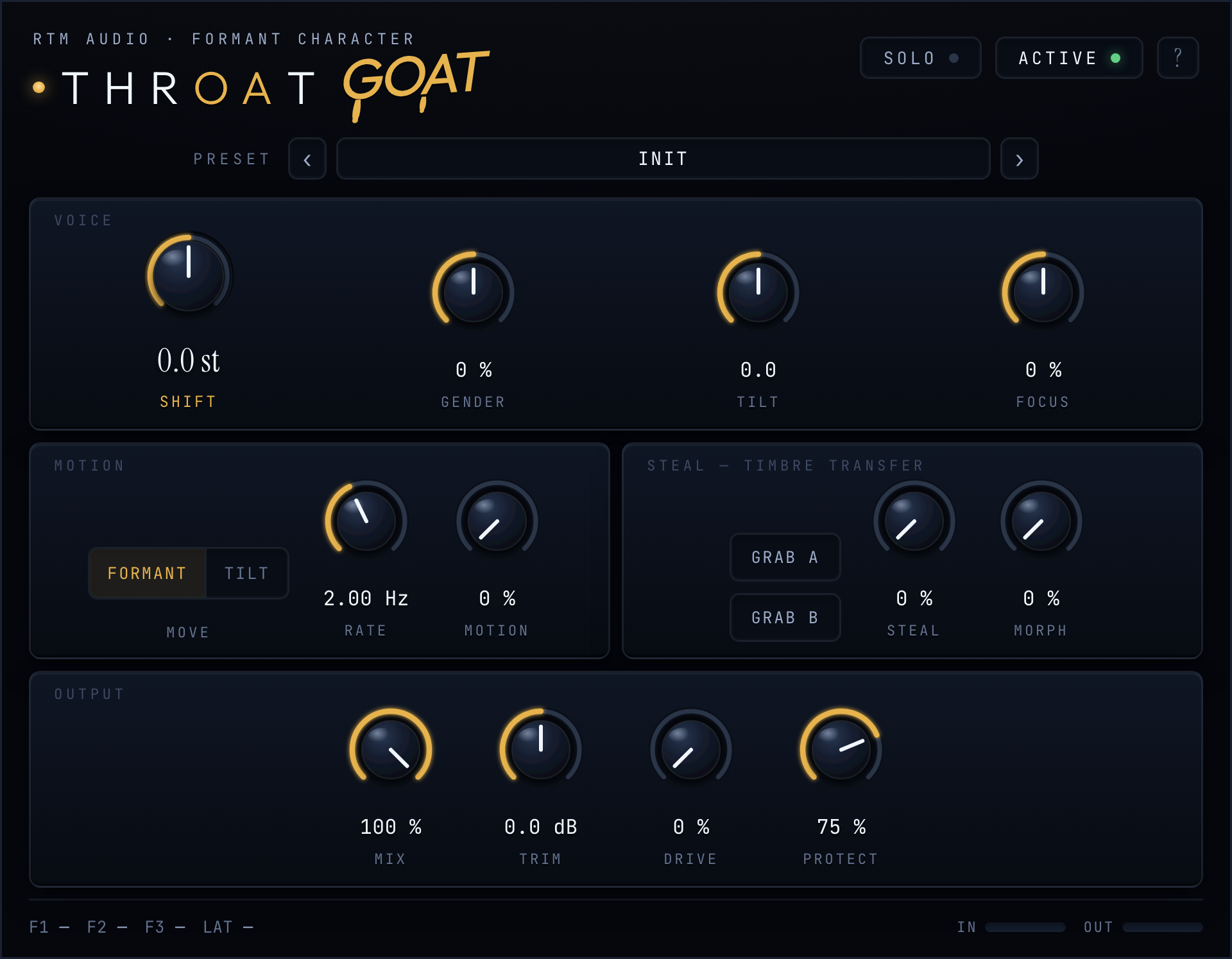Click the GRAB B button
Viewport: 1232px width, 959px height.
click(x=785, y=618)
